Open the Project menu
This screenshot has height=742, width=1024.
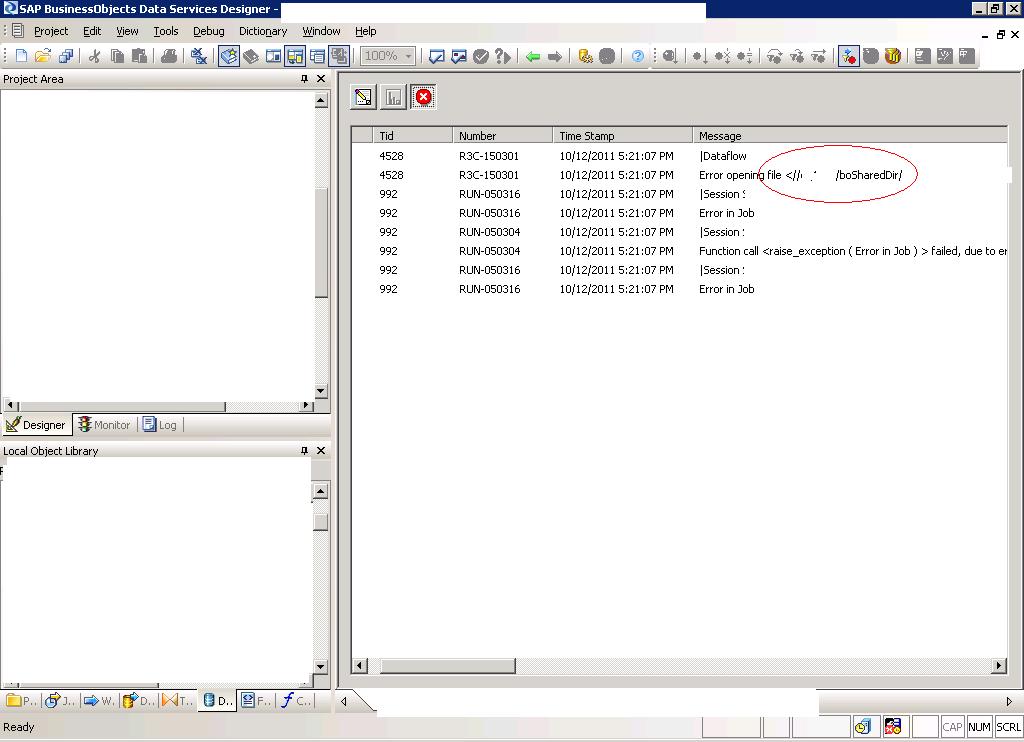click(51, 31)
